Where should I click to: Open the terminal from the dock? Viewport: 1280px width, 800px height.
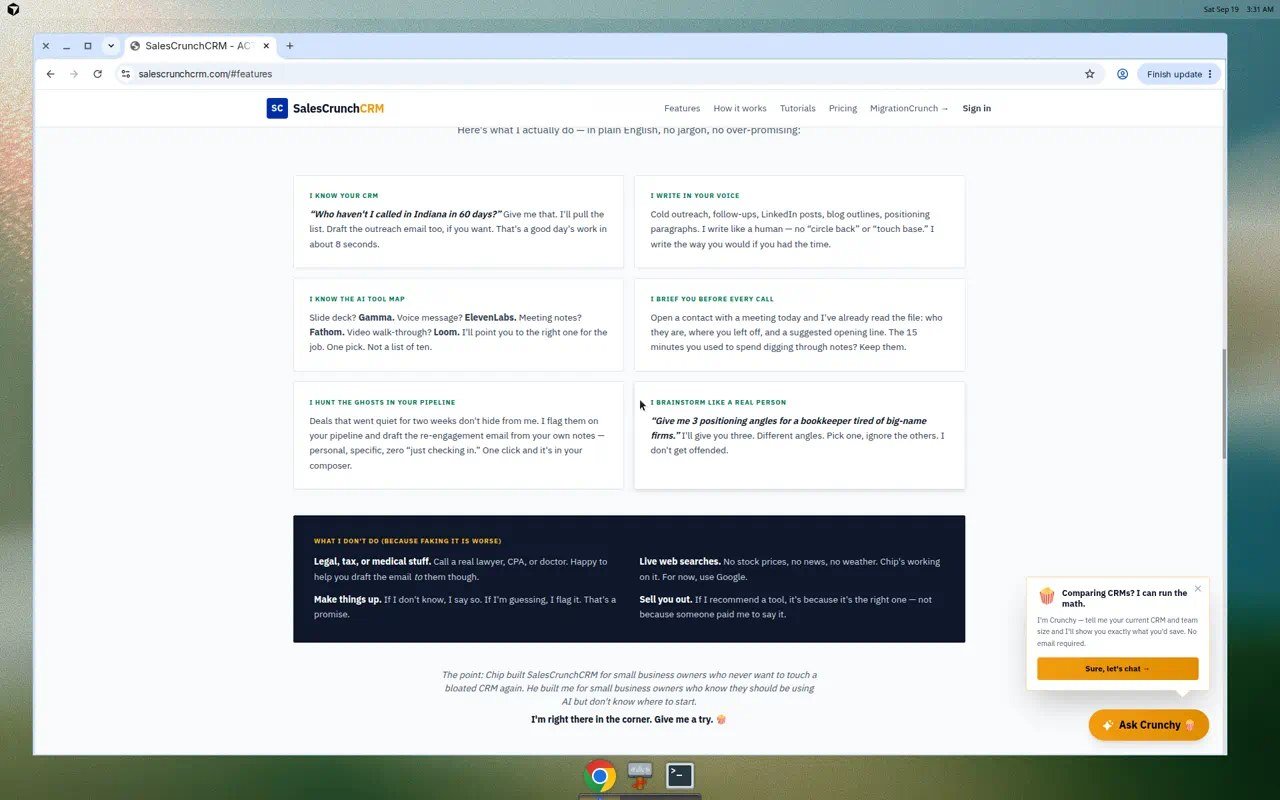680,775
